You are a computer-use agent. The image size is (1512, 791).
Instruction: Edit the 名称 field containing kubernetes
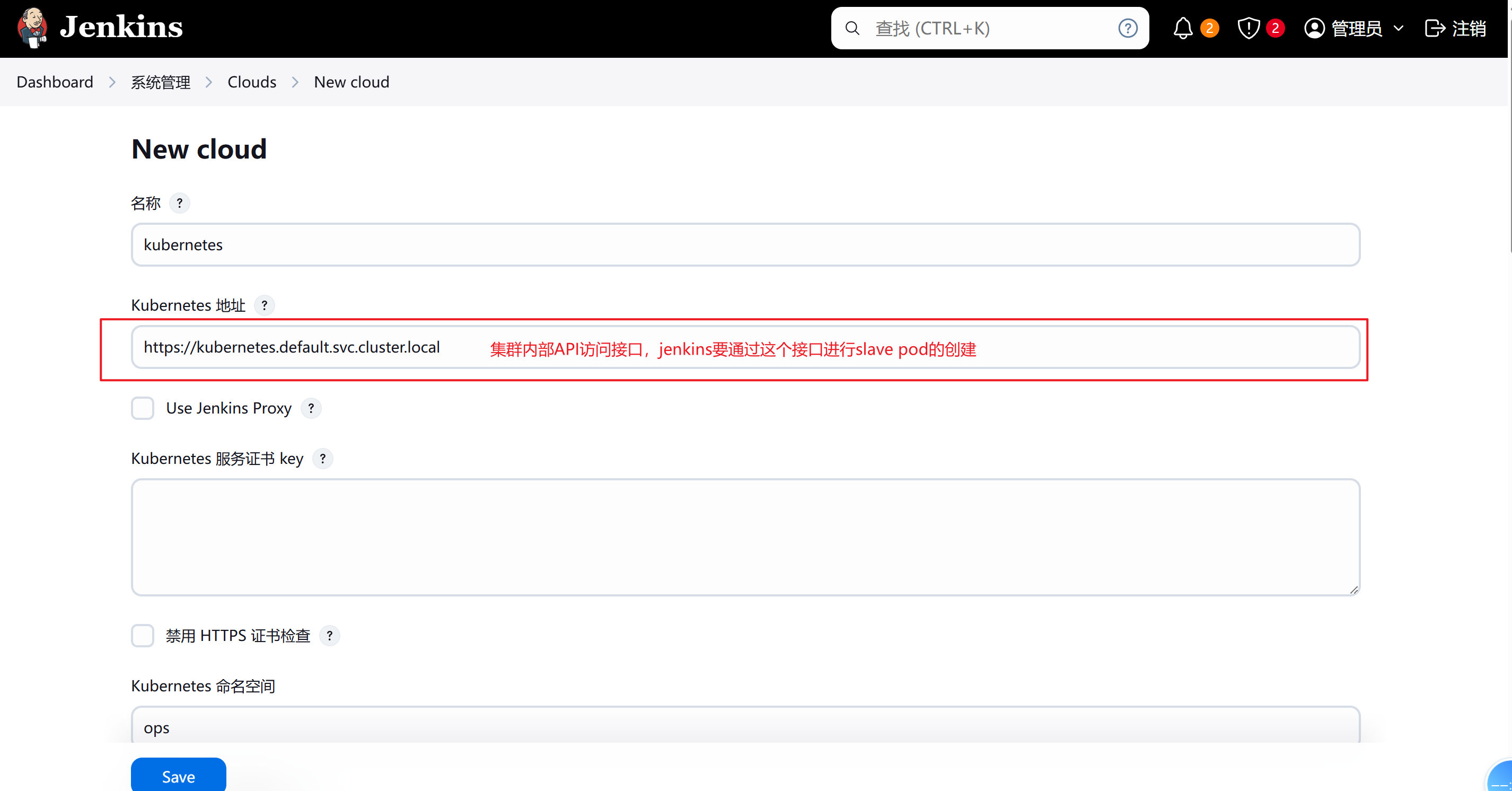(745, 245)
